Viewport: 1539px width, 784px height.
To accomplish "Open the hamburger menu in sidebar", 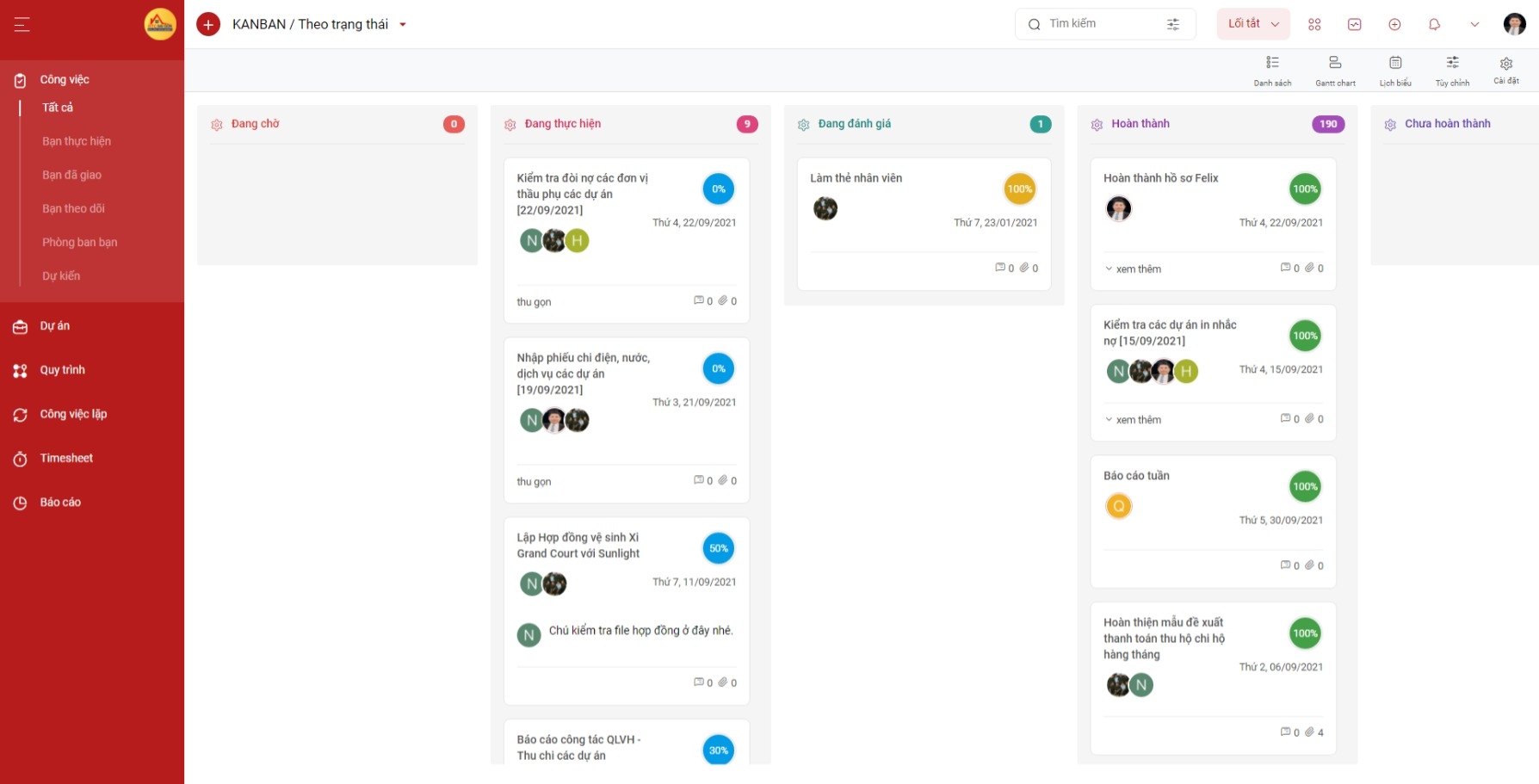I will click(x=22, y=24).
